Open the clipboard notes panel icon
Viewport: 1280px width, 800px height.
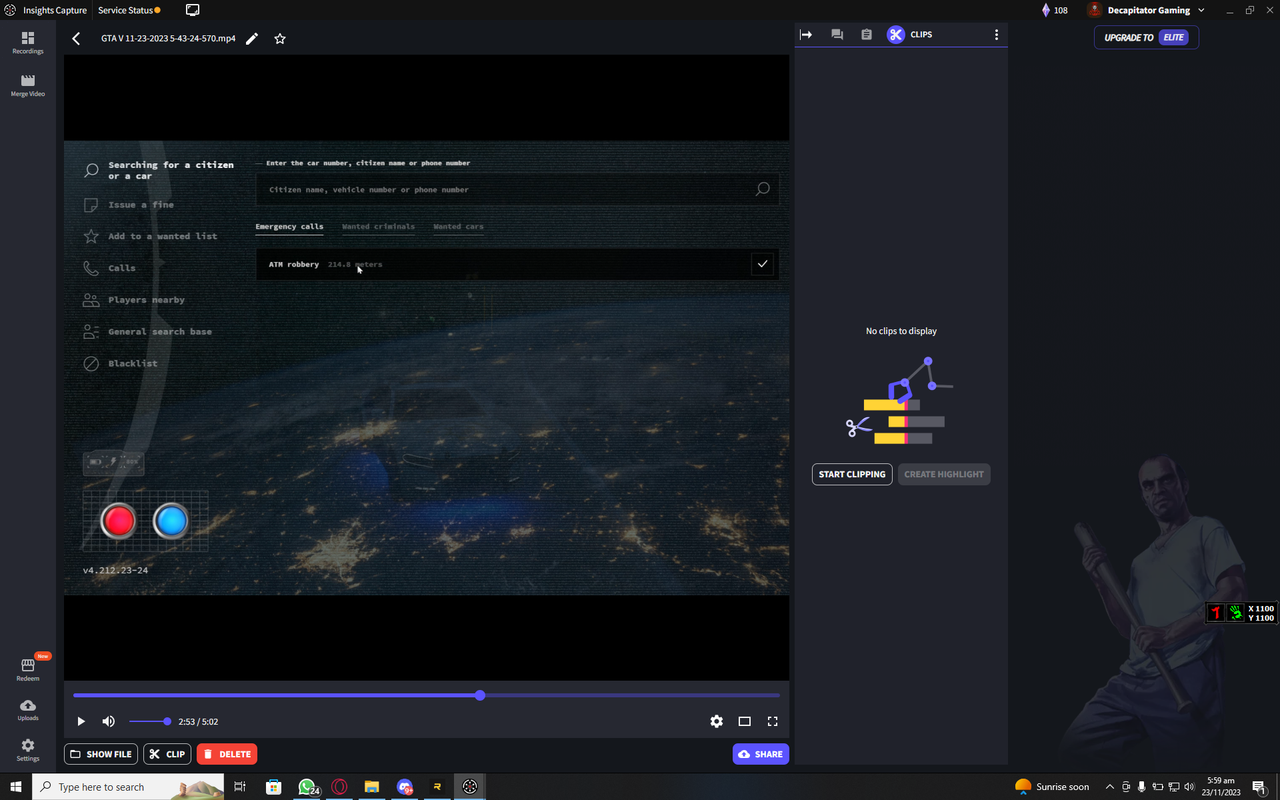click(x=866, y=34)
